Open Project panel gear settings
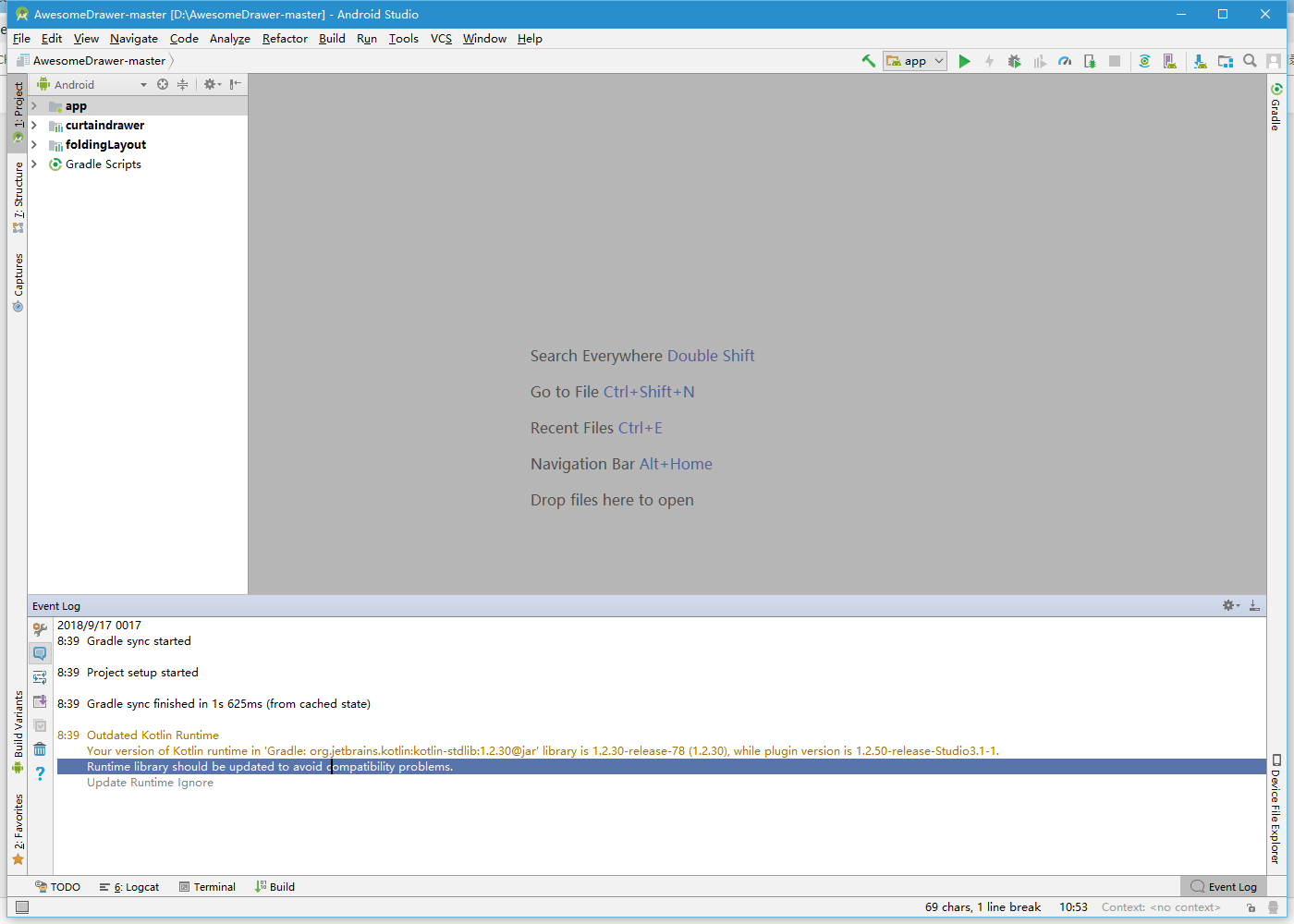Screen dimensions: 1294x924 tap(212, 84)
